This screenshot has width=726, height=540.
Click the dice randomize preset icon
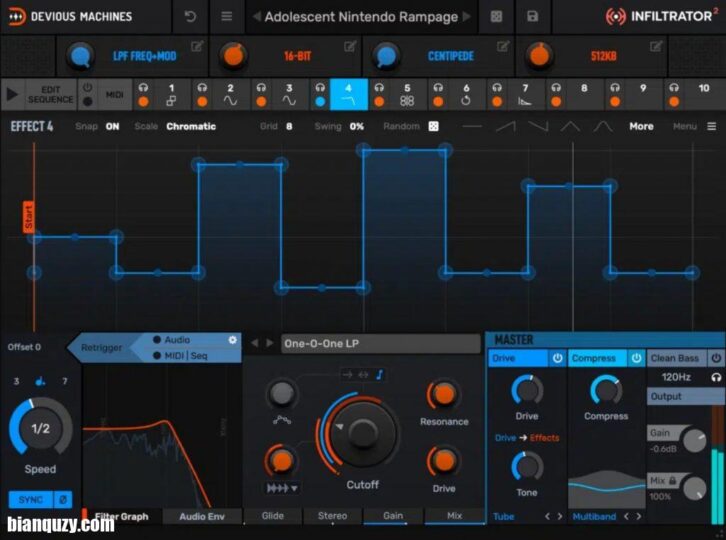point(496,16)
